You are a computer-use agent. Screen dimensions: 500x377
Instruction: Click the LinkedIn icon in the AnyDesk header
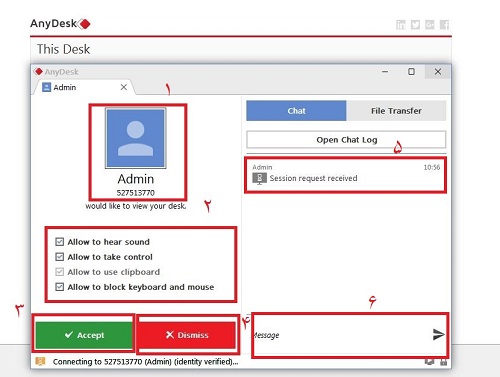(401, 25)
